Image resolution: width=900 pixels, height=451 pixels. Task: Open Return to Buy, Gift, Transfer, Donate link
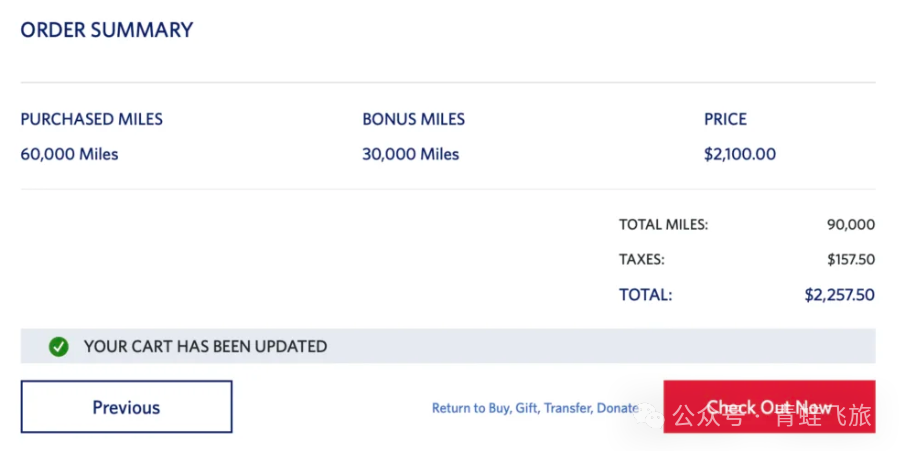pos(535,408)
